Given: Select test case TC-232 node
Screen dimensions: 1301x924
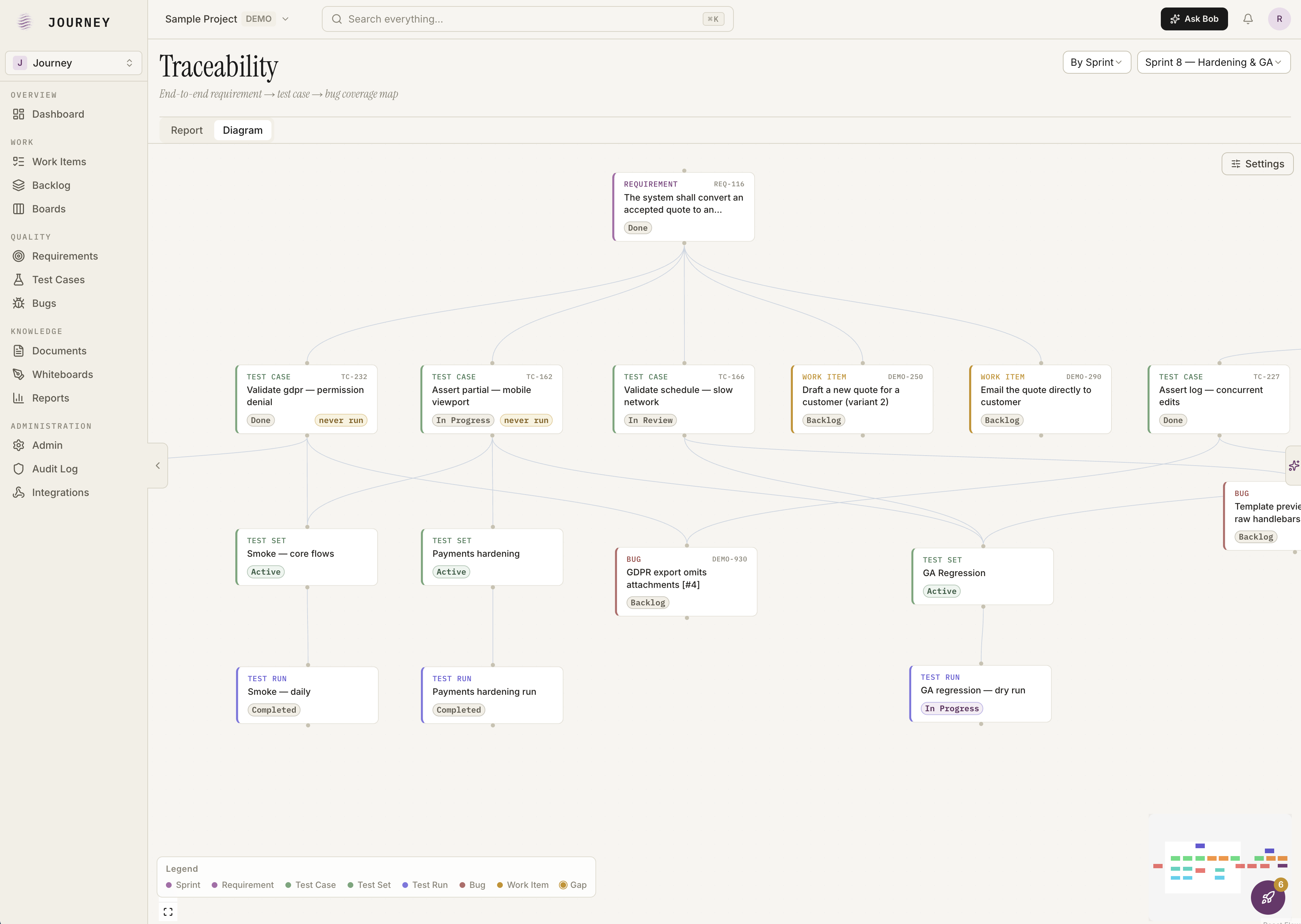Looking at the screenshot, I should click(x=306, y=399).
